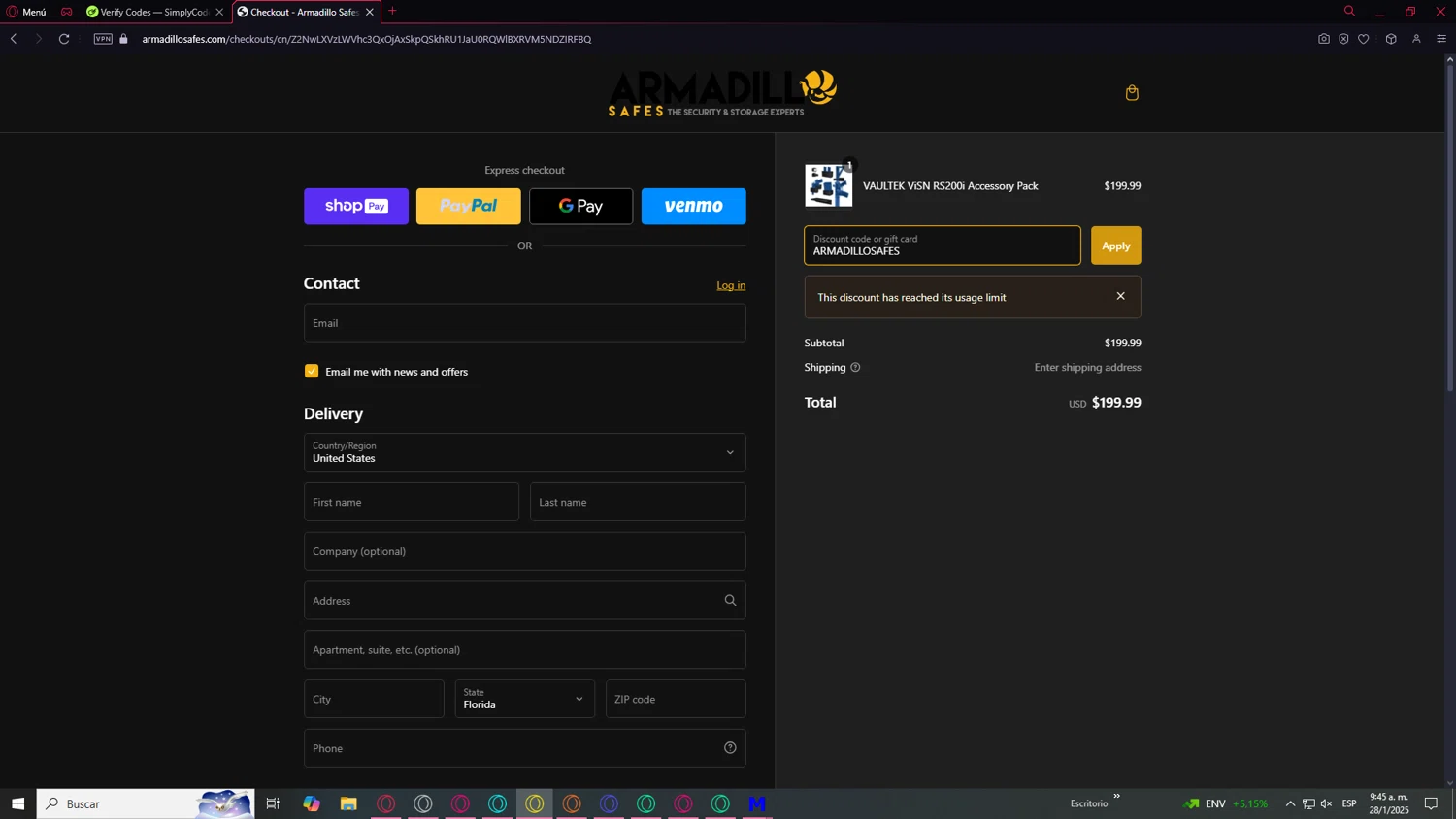Image resolution: width=1456 pixels, height=819 pixels.
Task: Open Windows Start menu
Action: coord(17,803)
